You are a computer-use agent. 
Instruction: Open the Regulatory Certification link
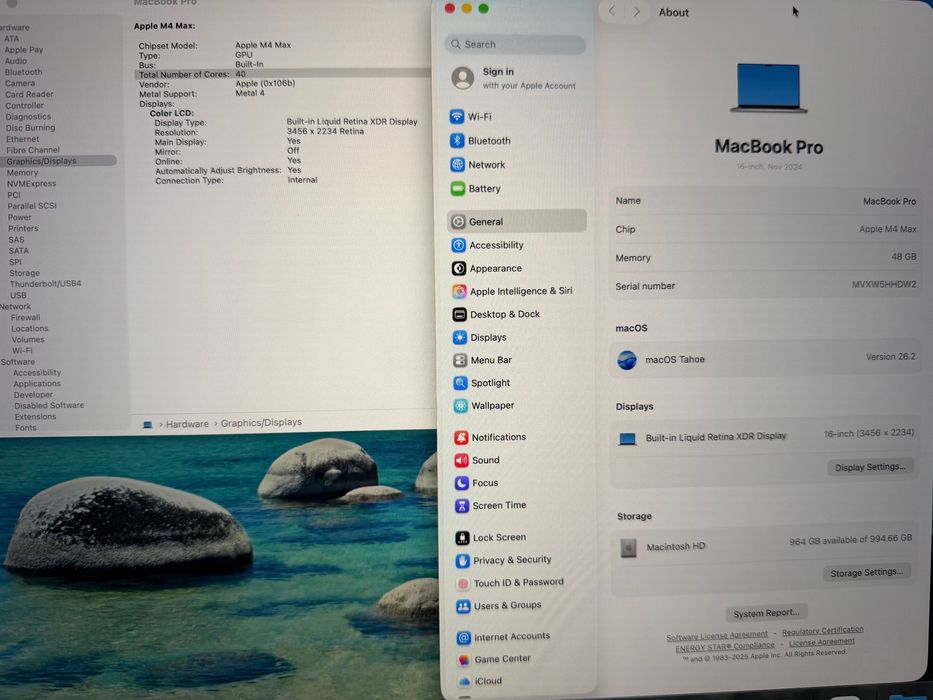[823, 630]
